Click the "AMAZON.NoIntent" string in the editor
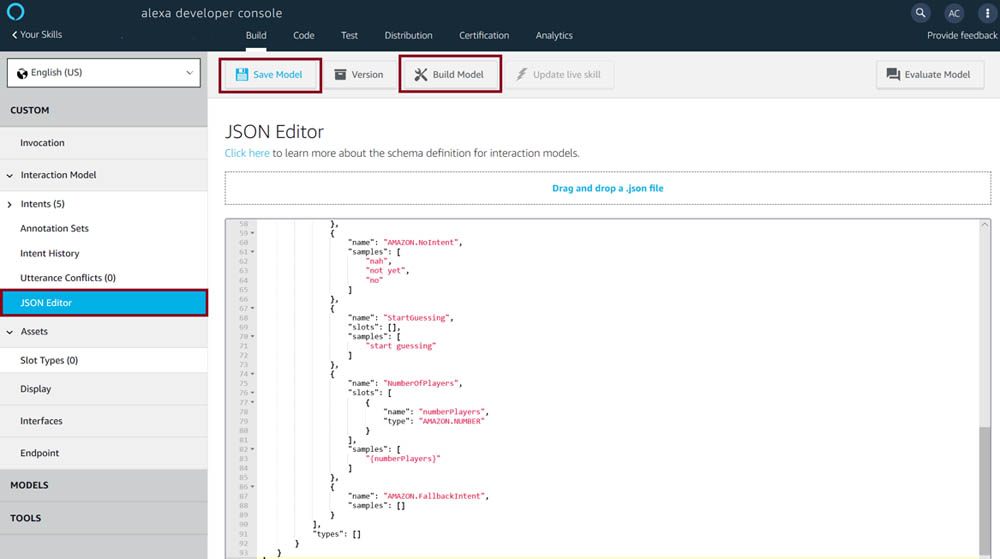 pyautogui.click(x=421, y=243)
